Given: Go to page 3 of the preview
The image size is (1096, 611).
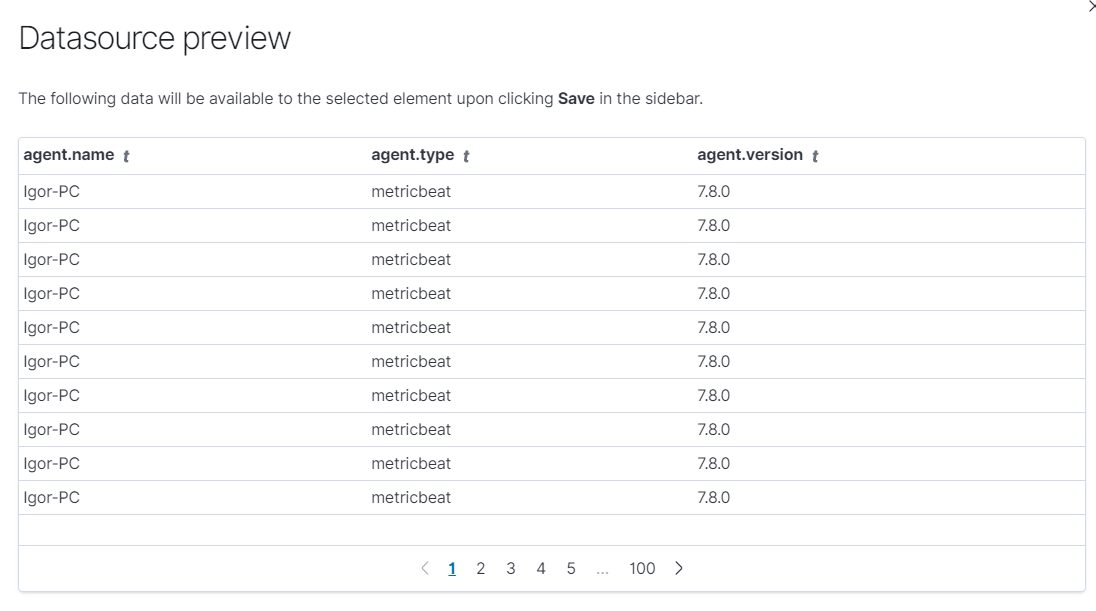Looking at the screenshot, I should click(511, 568).
